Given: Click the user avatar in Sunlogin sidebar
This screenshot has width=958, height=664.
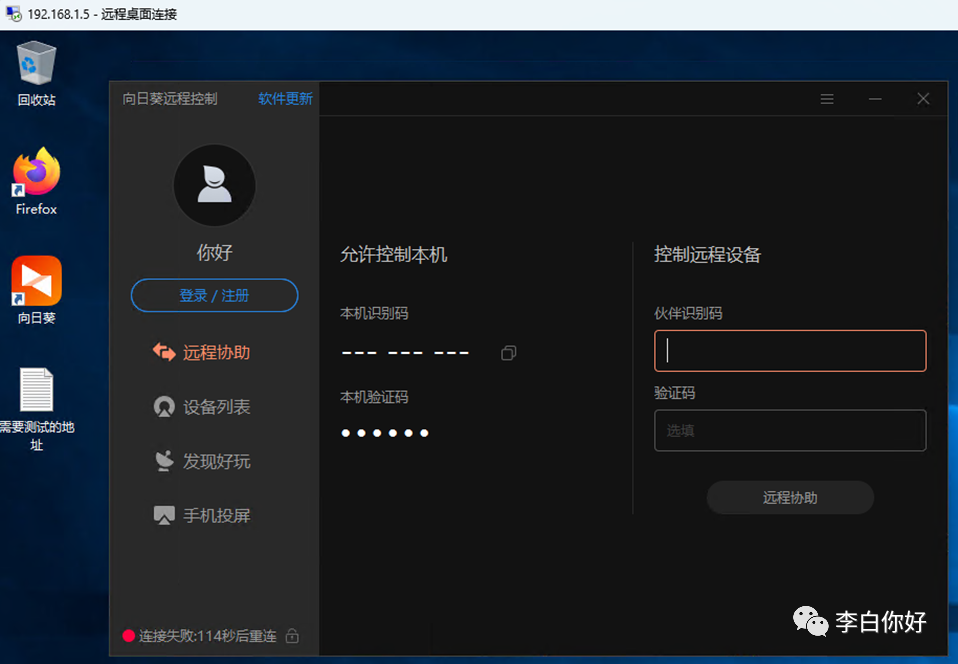Looking at the screenshot, I should [x=214, y=185].
